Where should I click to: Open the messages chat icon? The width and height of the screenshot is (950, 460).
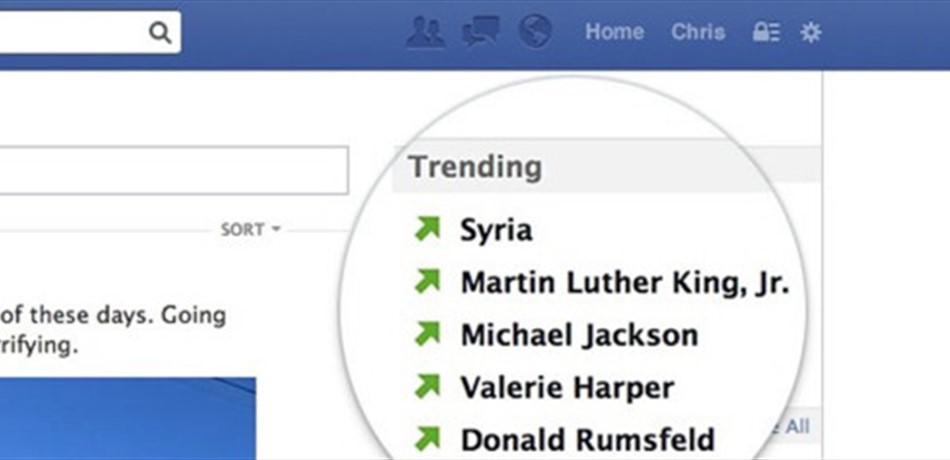[x=481, y=32]
